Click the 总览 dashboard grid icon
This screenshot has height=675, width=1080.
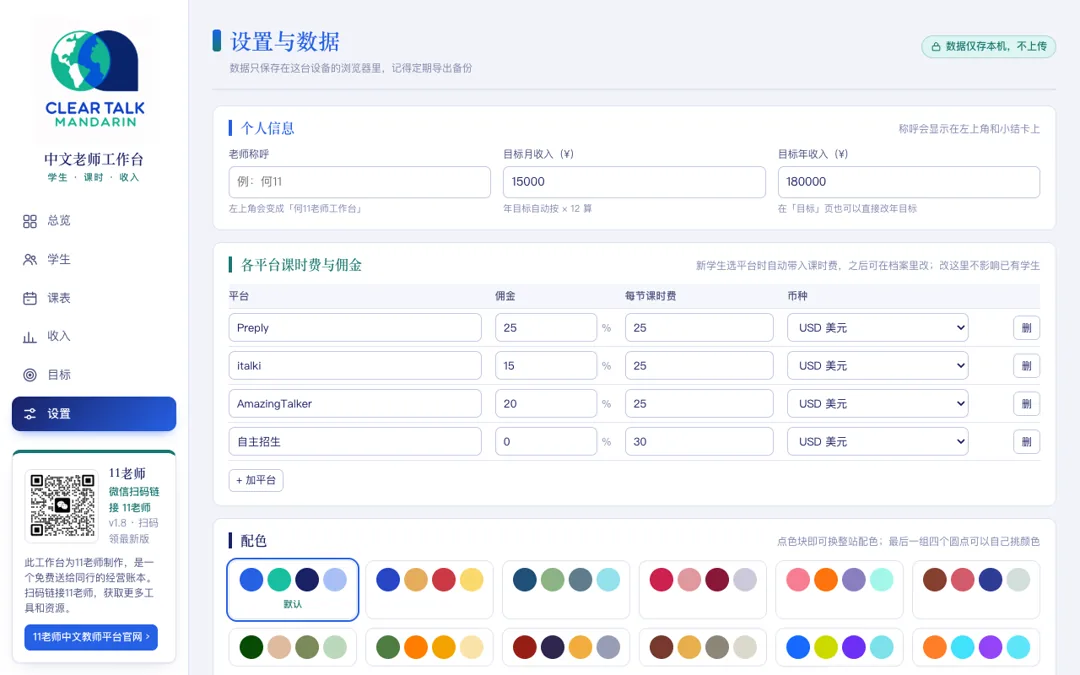click(30, 221)
